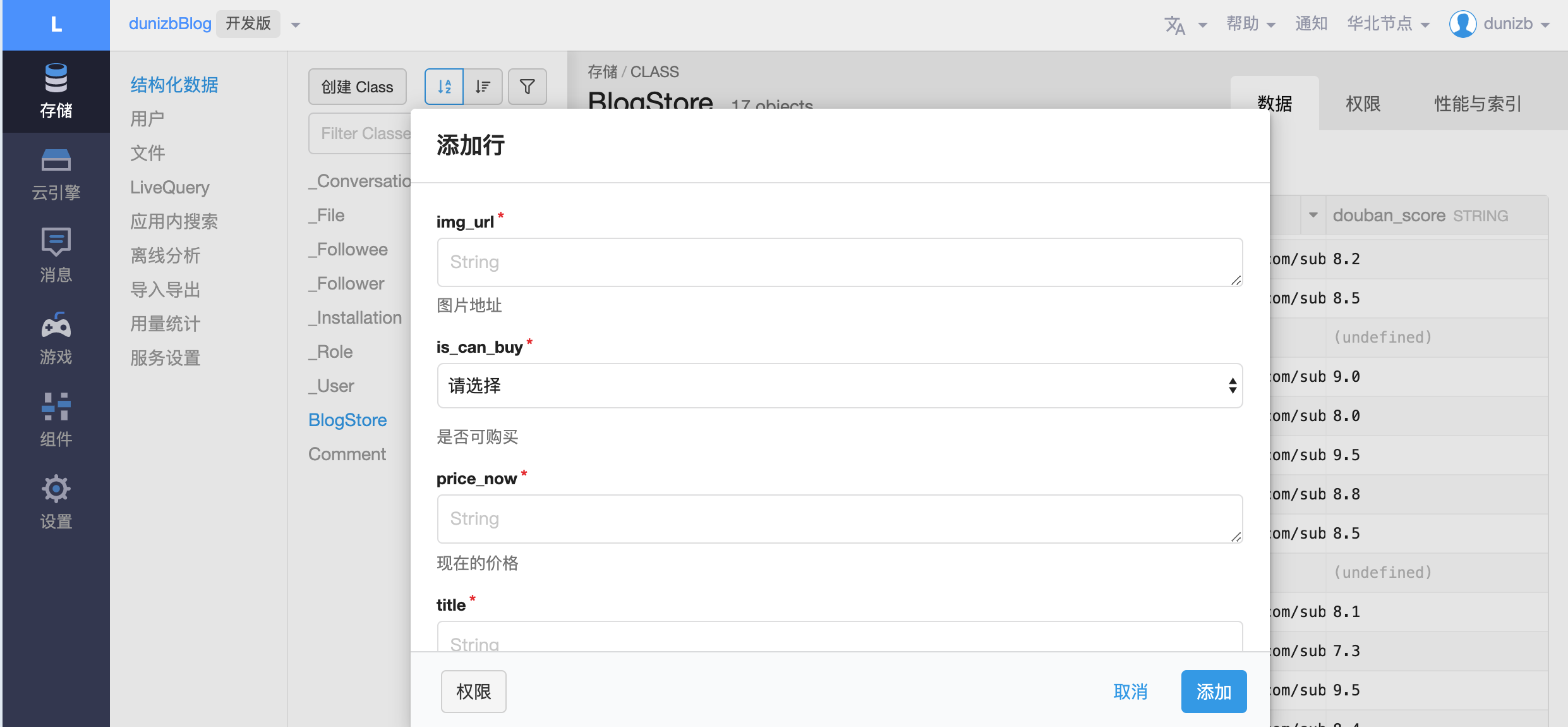Switch to the 权限 tab
The height and width of the screenshot is (727, 1568).
pos(1363,104)
